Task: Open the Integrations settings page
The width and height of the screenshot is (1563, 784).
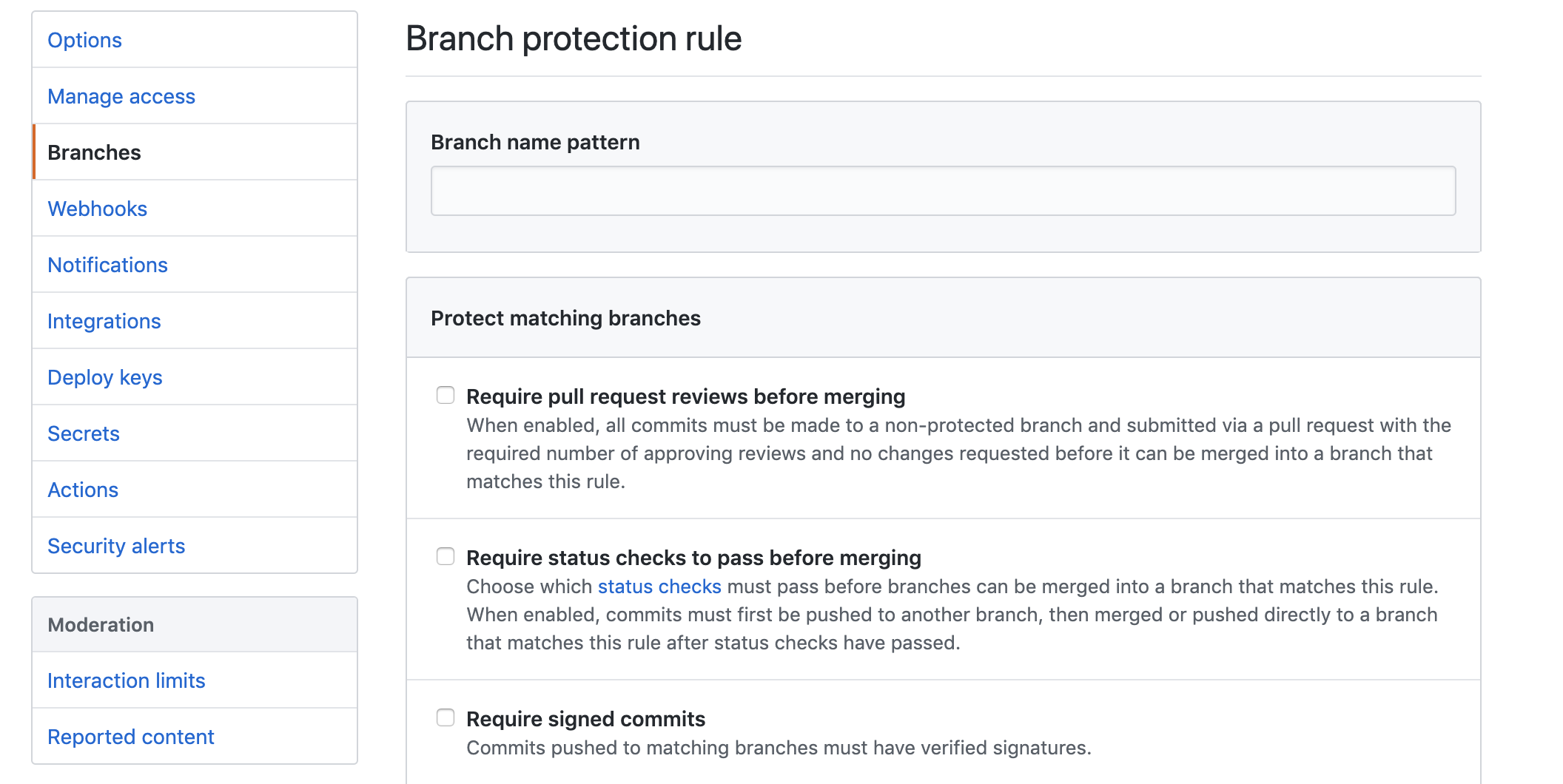Action: 104,320
